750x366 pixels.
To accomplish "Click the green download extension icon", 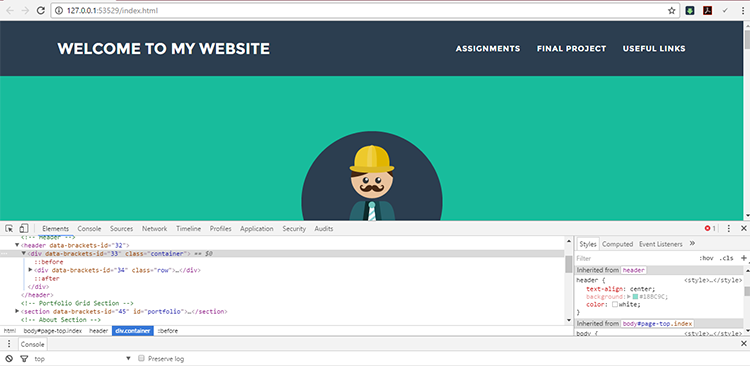I will 690,11.
